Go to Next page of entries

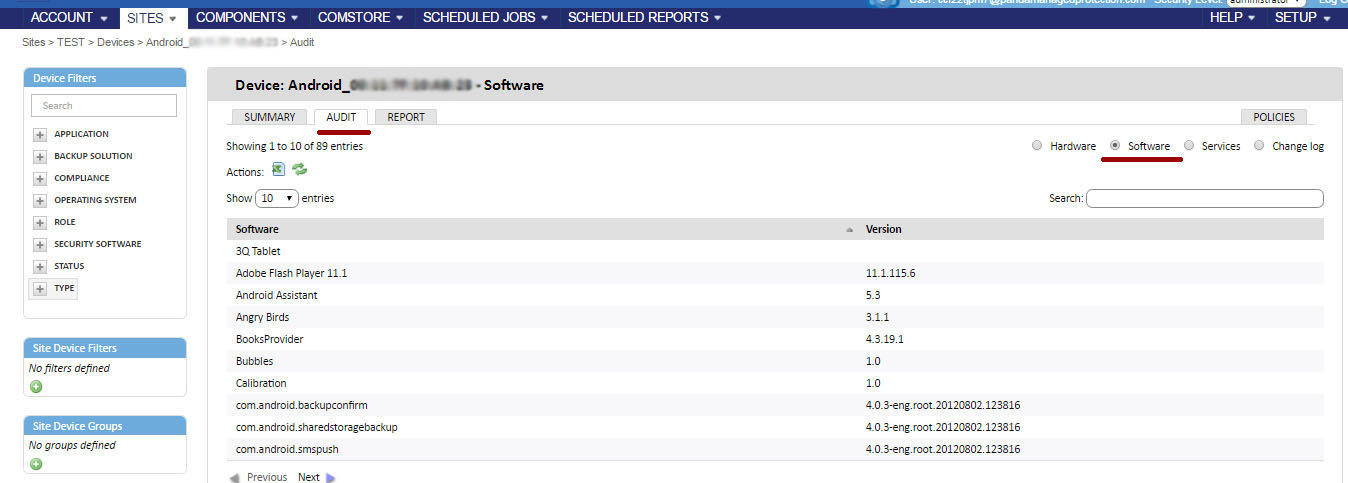[309, 477]
